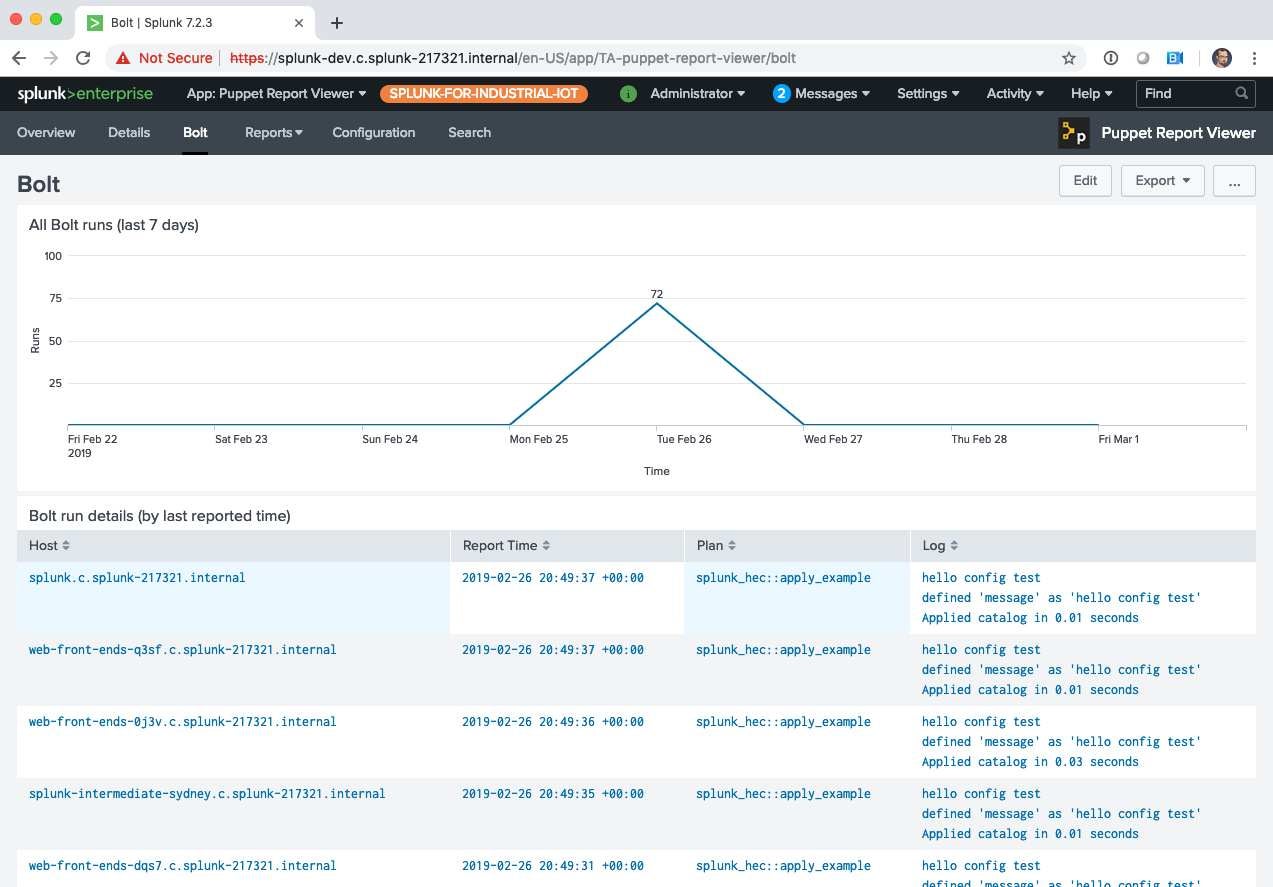Image resolution: width=1273 pixels, height=887 pixels.
Task: Click 'All Bolt runs (last 7 days)' panel title
Action: [114, 225]
